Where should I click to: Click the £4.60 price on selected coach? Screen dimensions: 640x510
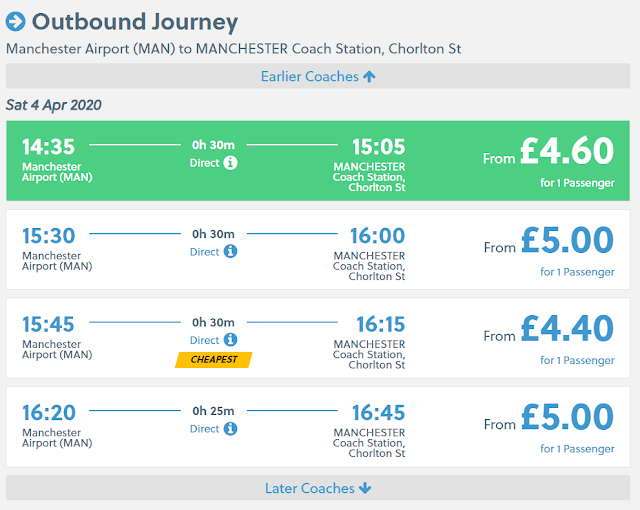(x=567, y=152)
